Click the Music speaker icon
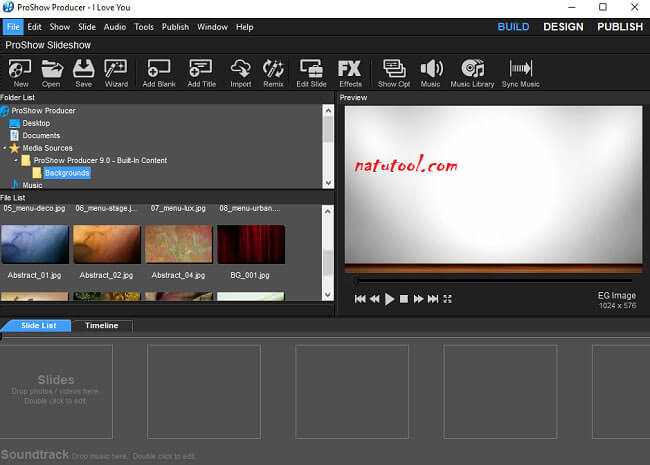Screen dimensions: 650x465 point(431,73)
